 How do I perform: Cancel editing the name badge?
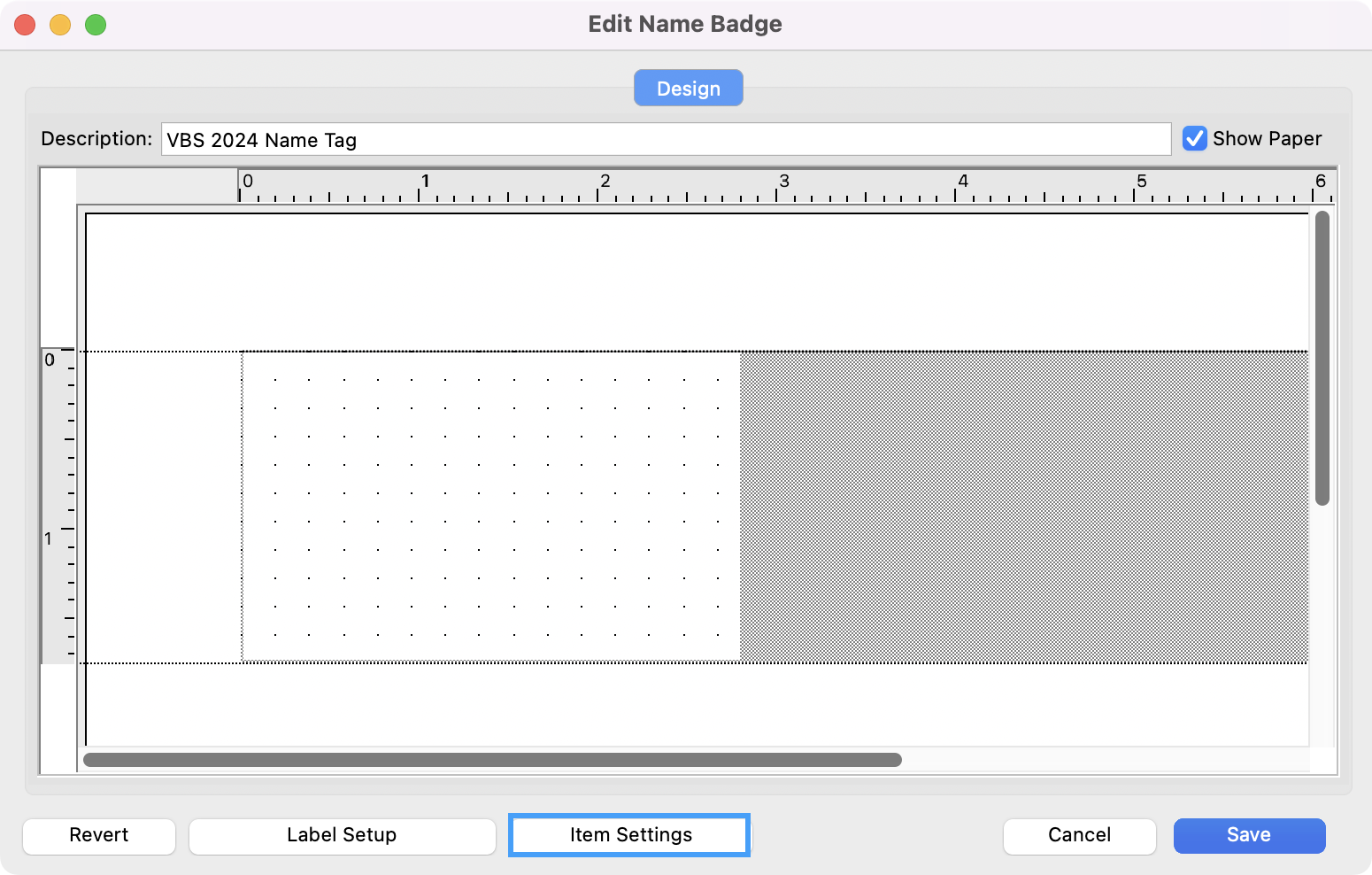1079,835
